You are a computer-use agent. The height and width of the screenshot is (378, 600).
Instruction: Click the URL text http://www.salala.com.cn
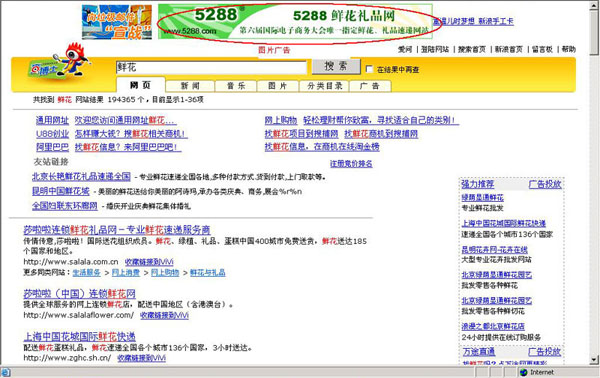[71, 262]
